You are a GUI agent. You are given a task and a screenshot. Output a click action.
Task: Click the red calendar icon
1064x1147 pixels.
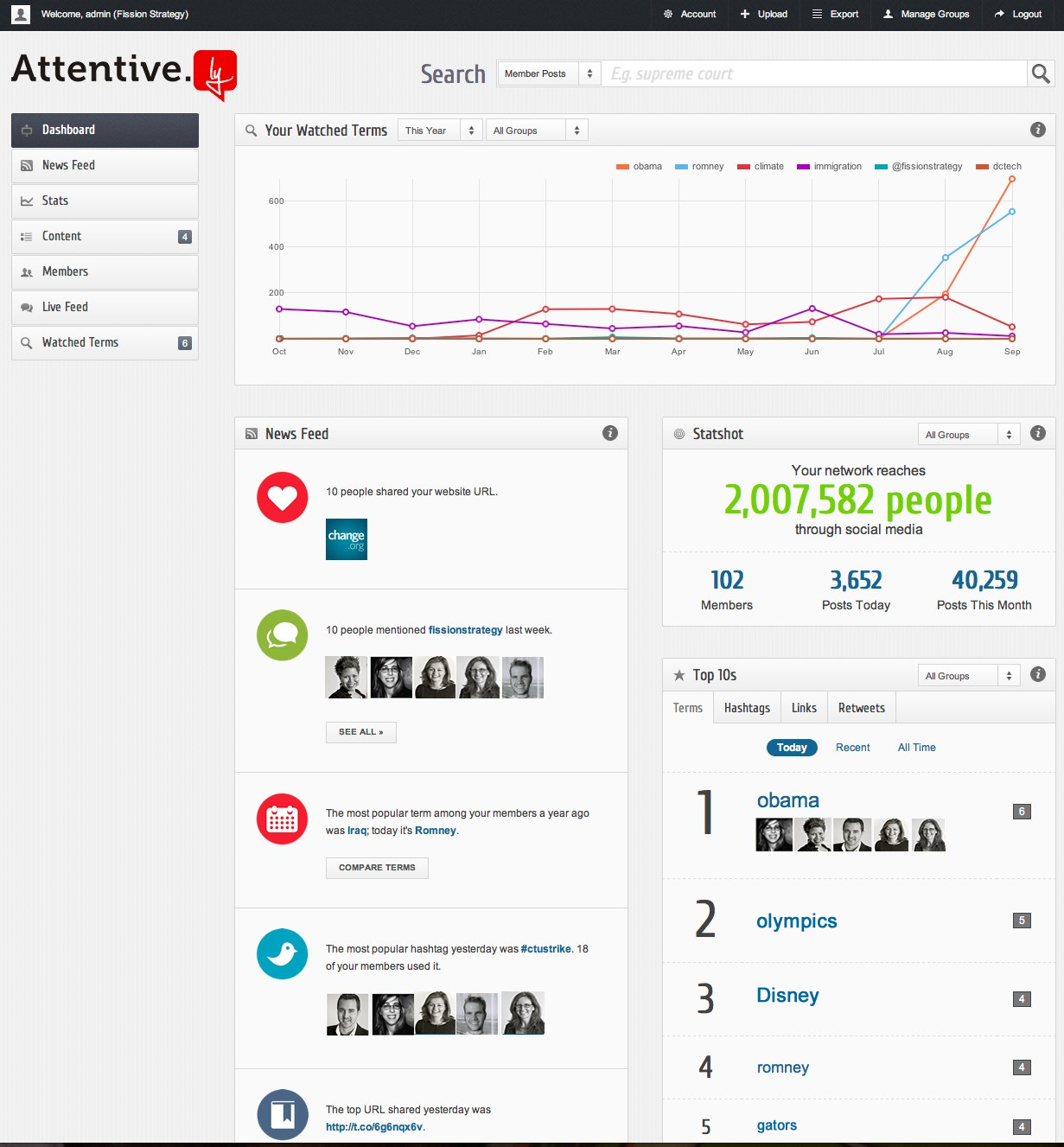point(282,819)
